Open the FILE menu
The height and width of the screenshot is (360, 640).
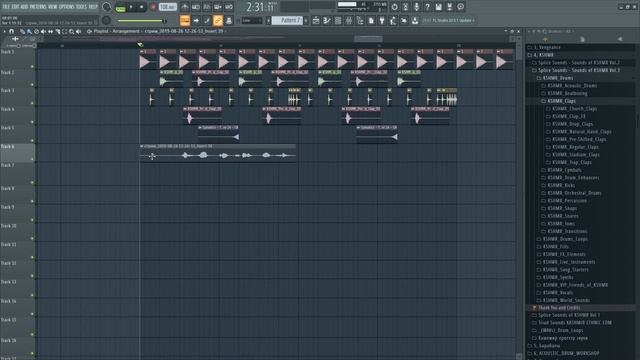pos(6,7)
